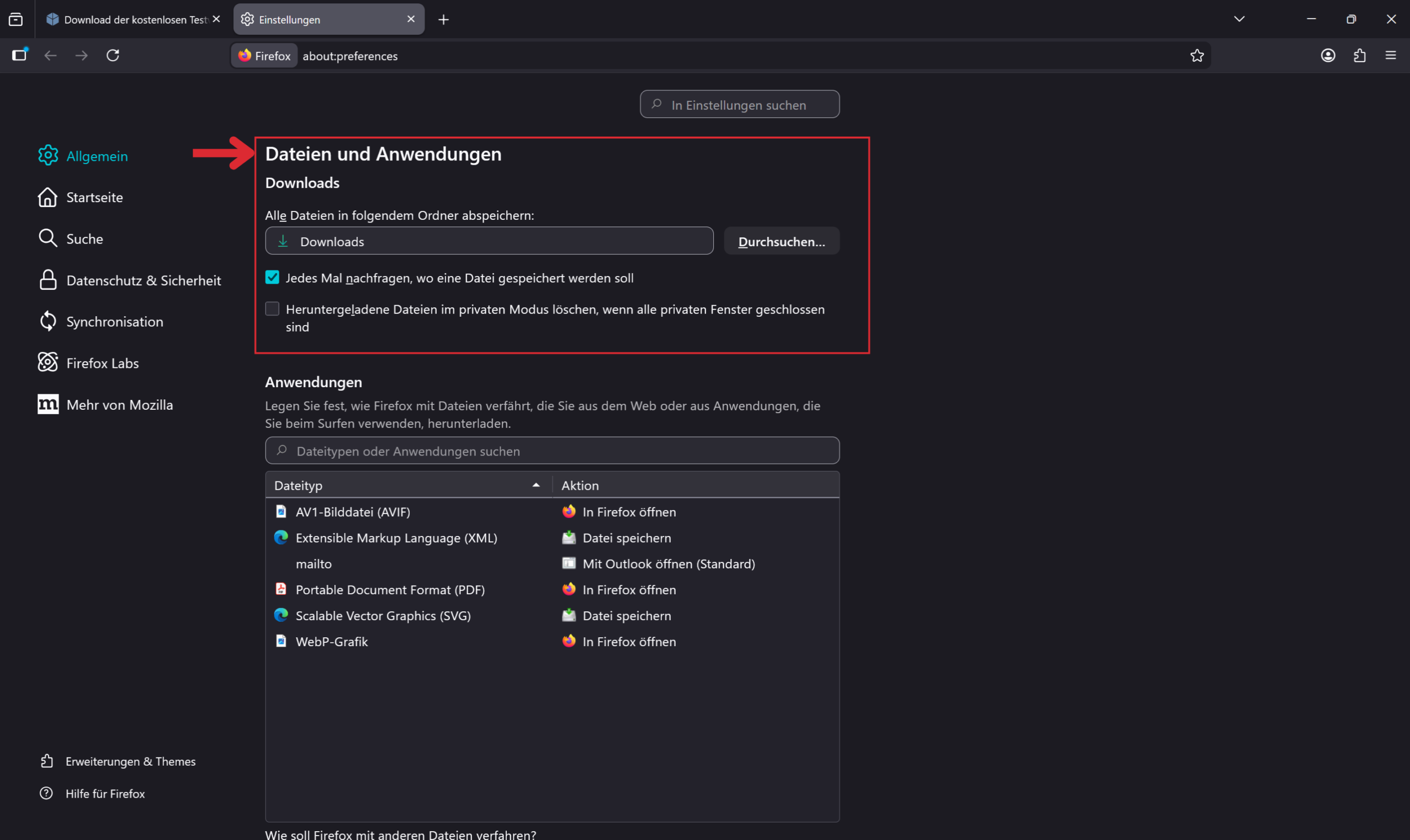Open extensions puzzle icon in toolbar
This screenshot has width=1410, height=840.
1360,56
